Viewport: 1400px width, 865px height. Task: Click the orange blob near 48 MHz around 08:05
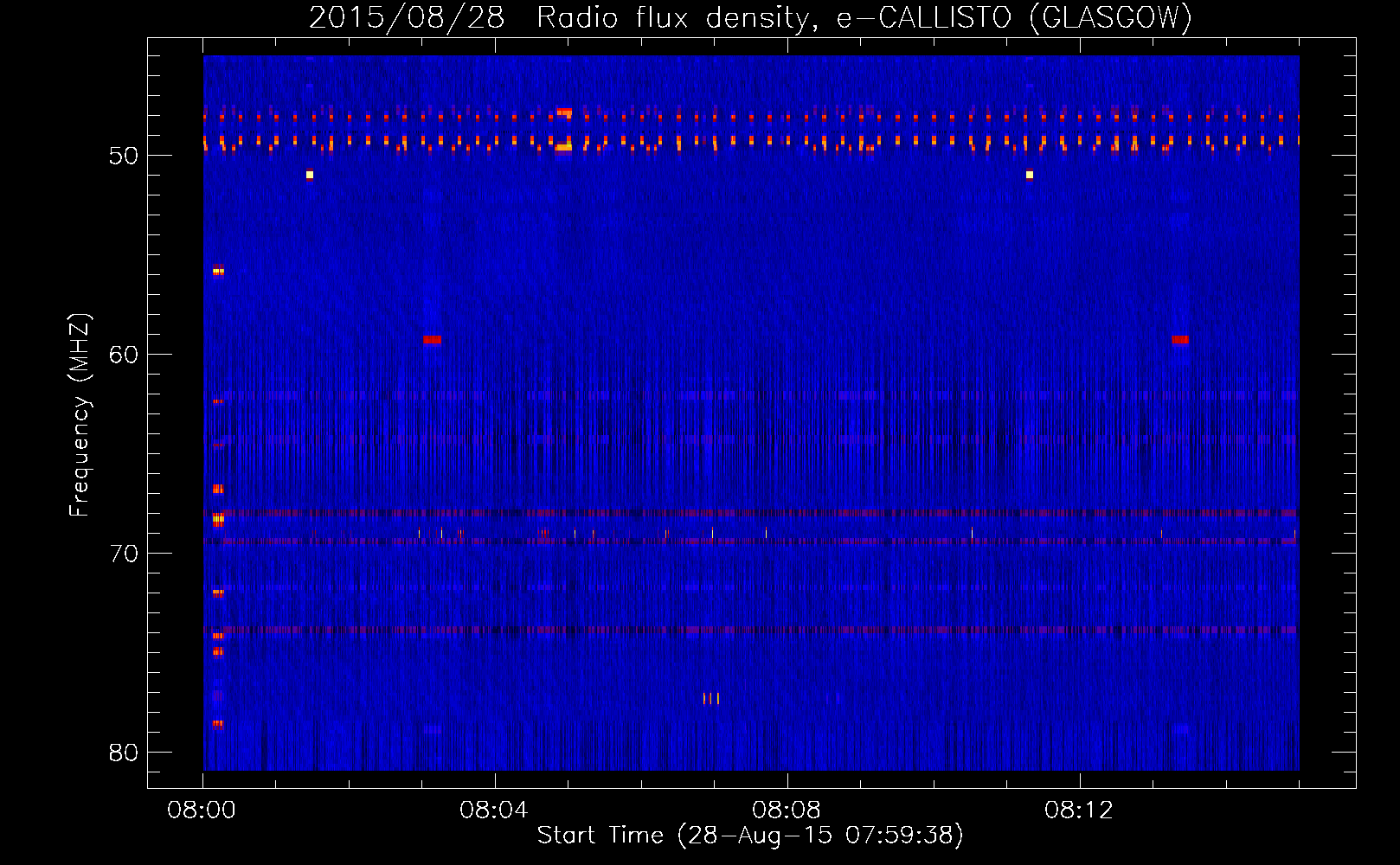coord(564,112)
